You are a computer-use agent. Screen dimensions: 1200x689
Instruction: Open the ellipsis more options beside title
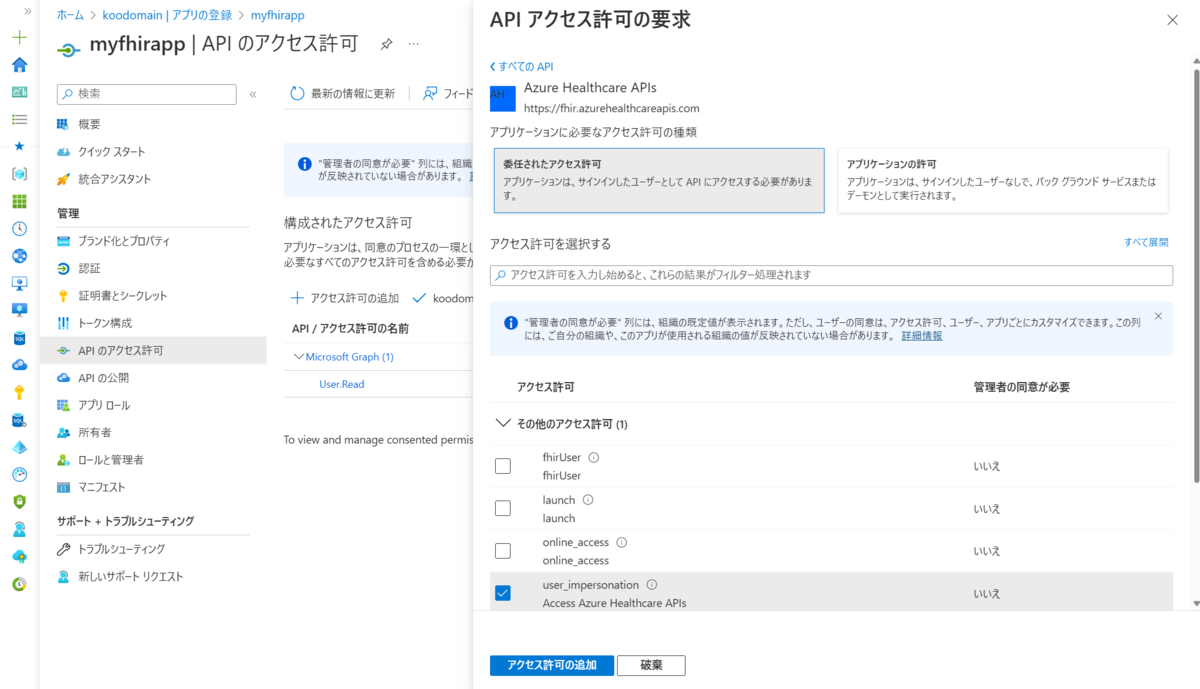coord(414,44)
